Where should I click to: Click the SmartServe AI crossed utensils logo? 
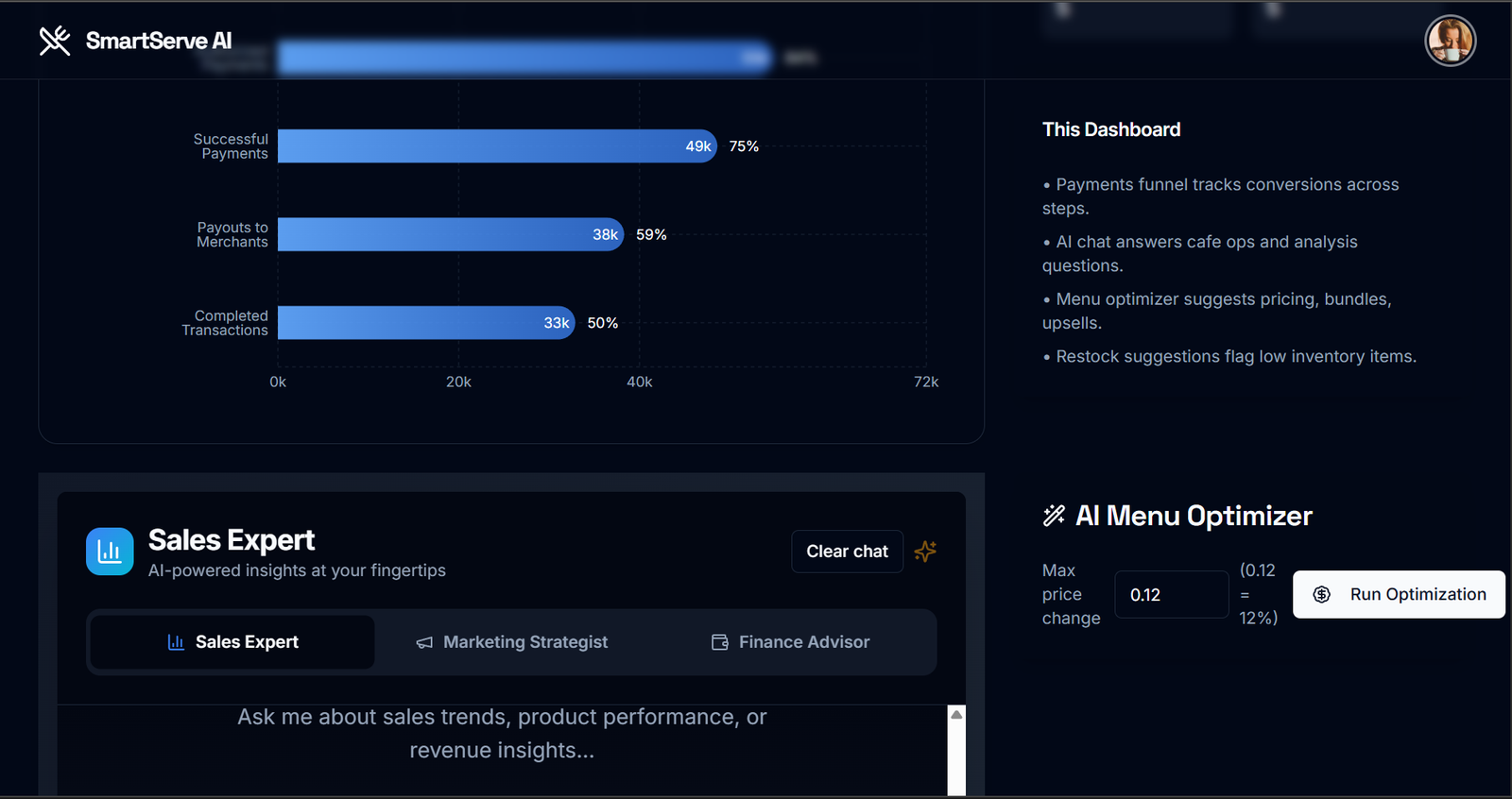[55, 41]
